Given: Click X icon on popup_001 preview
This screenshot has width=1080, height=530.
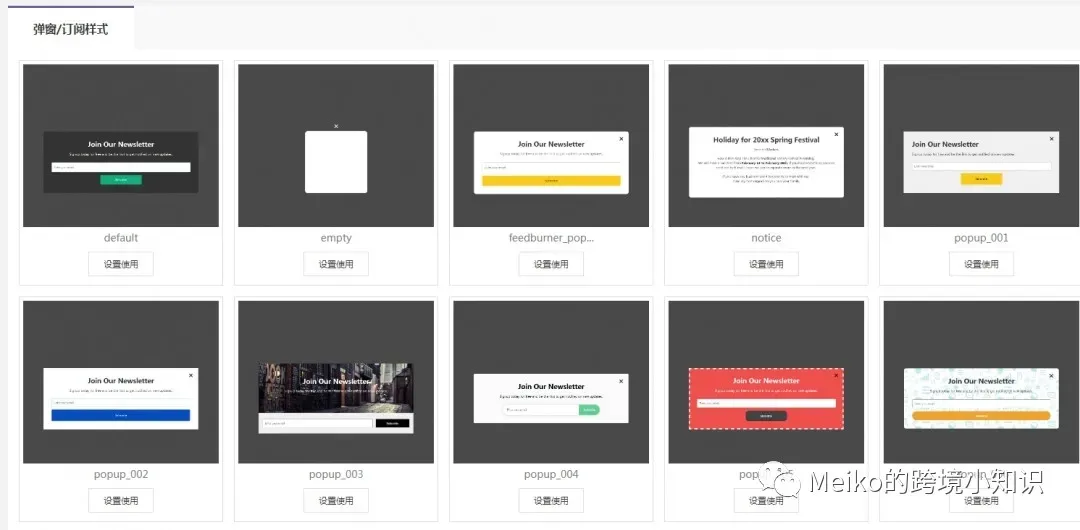Looking at the screenshot, I should 1051,139.
